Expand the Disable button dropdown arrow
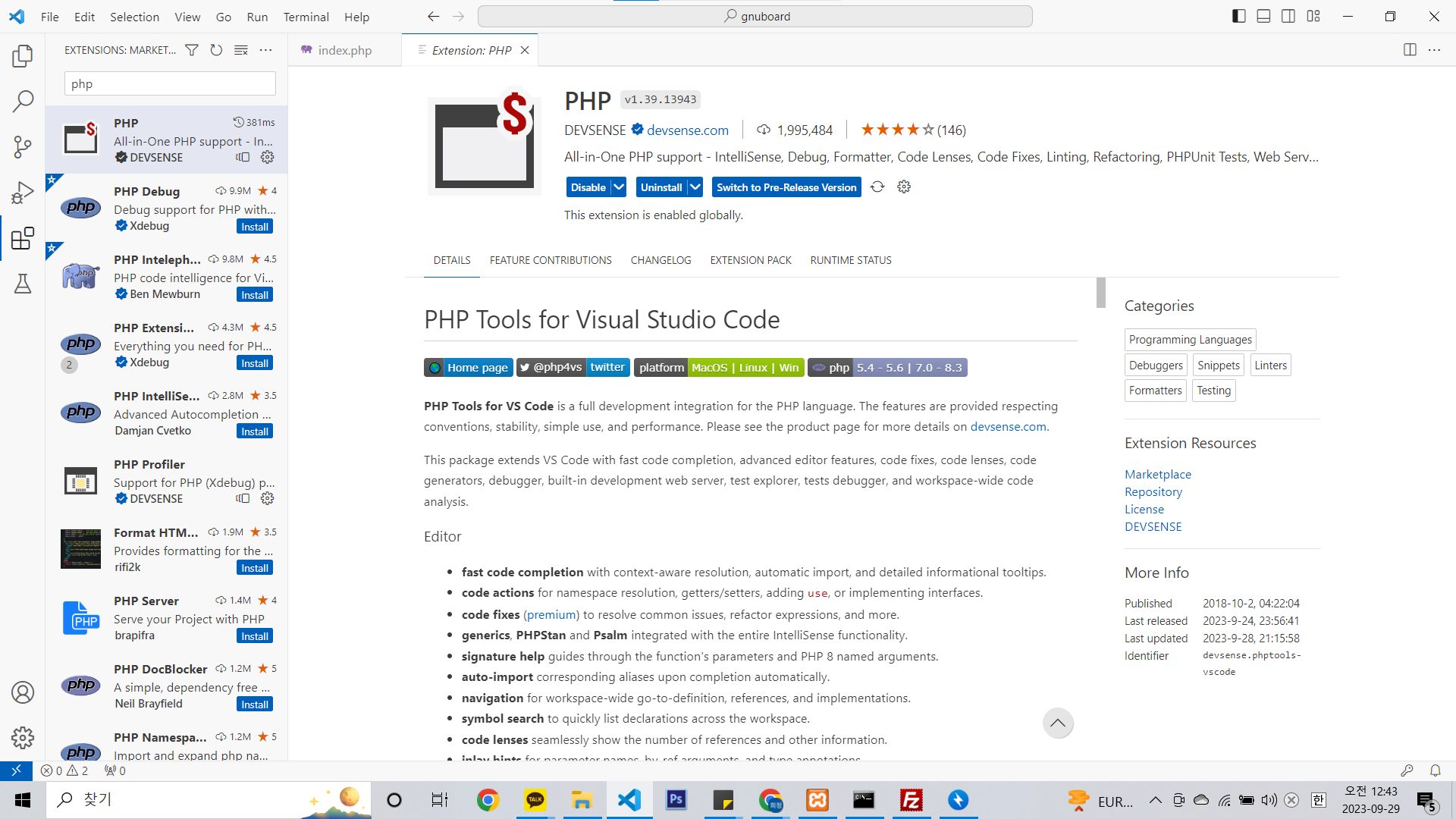The height and width of the screenshot is (819, 1456). click(x=619, y=187)
